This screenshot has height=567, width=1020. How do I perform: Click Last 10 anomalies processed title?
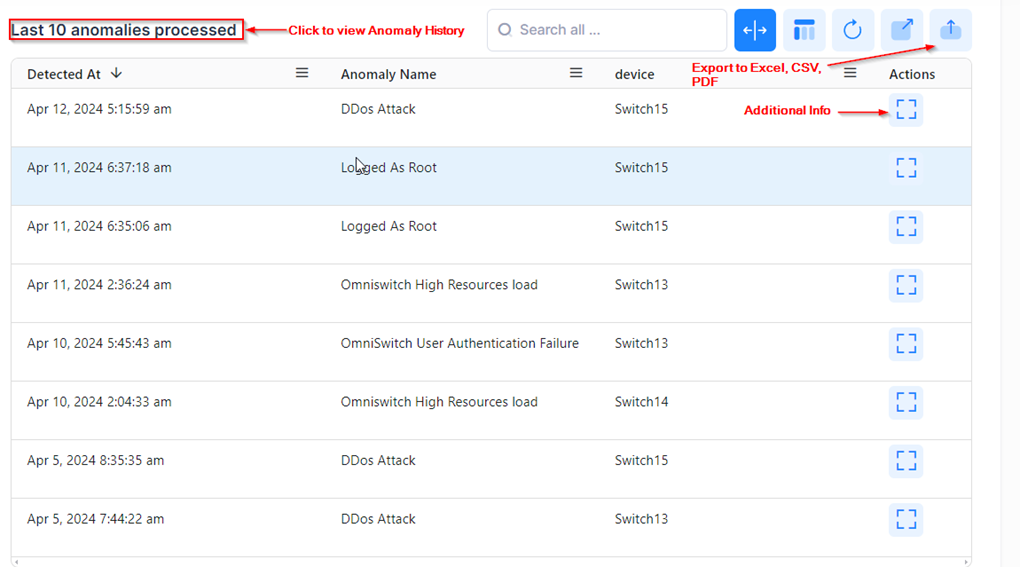(125, 30)
